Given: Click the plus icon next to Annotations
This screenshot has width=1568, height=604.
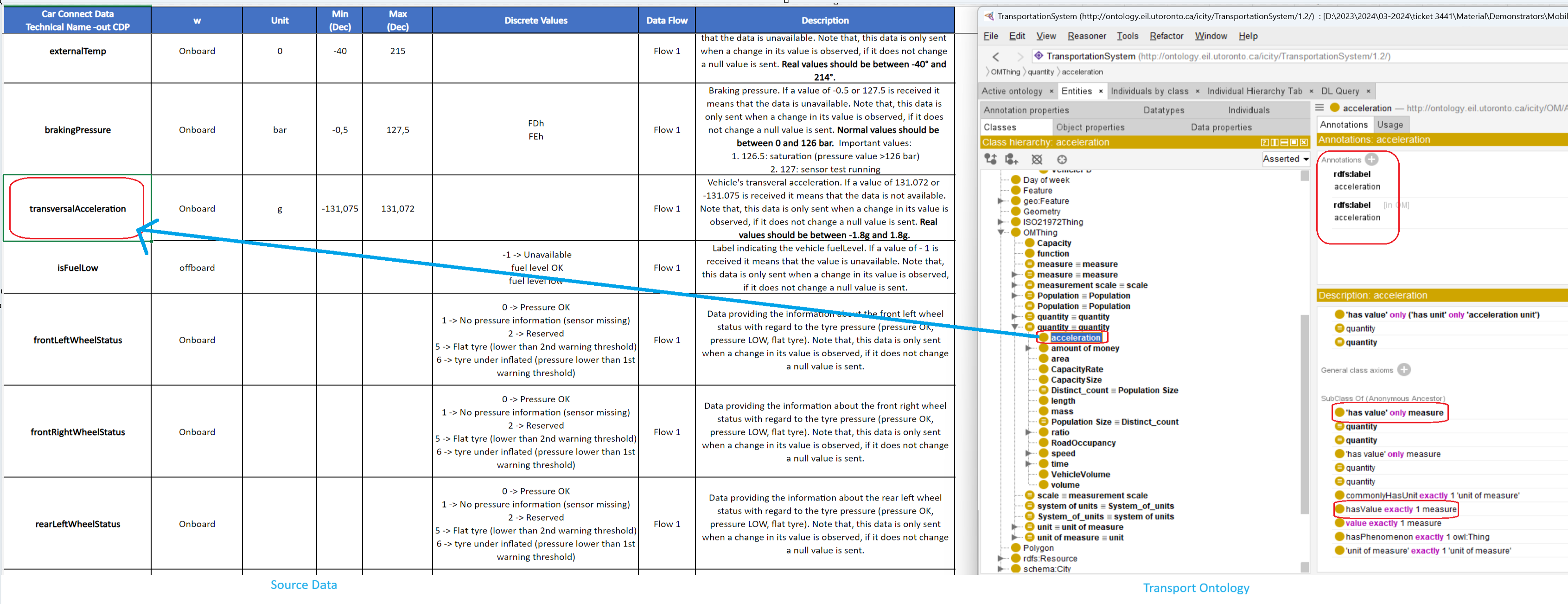Looking at the screenshot, I should tap(1371, 160).
